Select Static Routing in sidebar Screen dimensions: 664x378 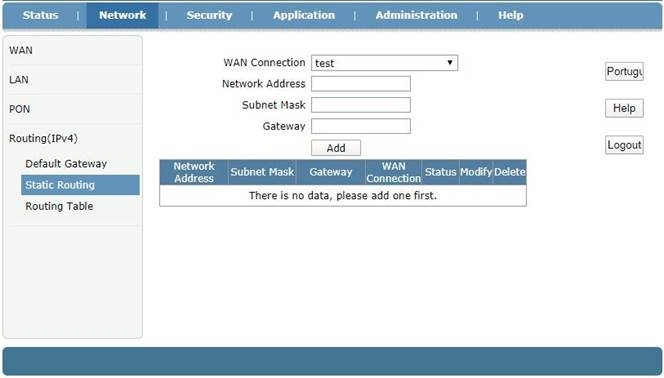pyautogui.click(x=80, y=185)
